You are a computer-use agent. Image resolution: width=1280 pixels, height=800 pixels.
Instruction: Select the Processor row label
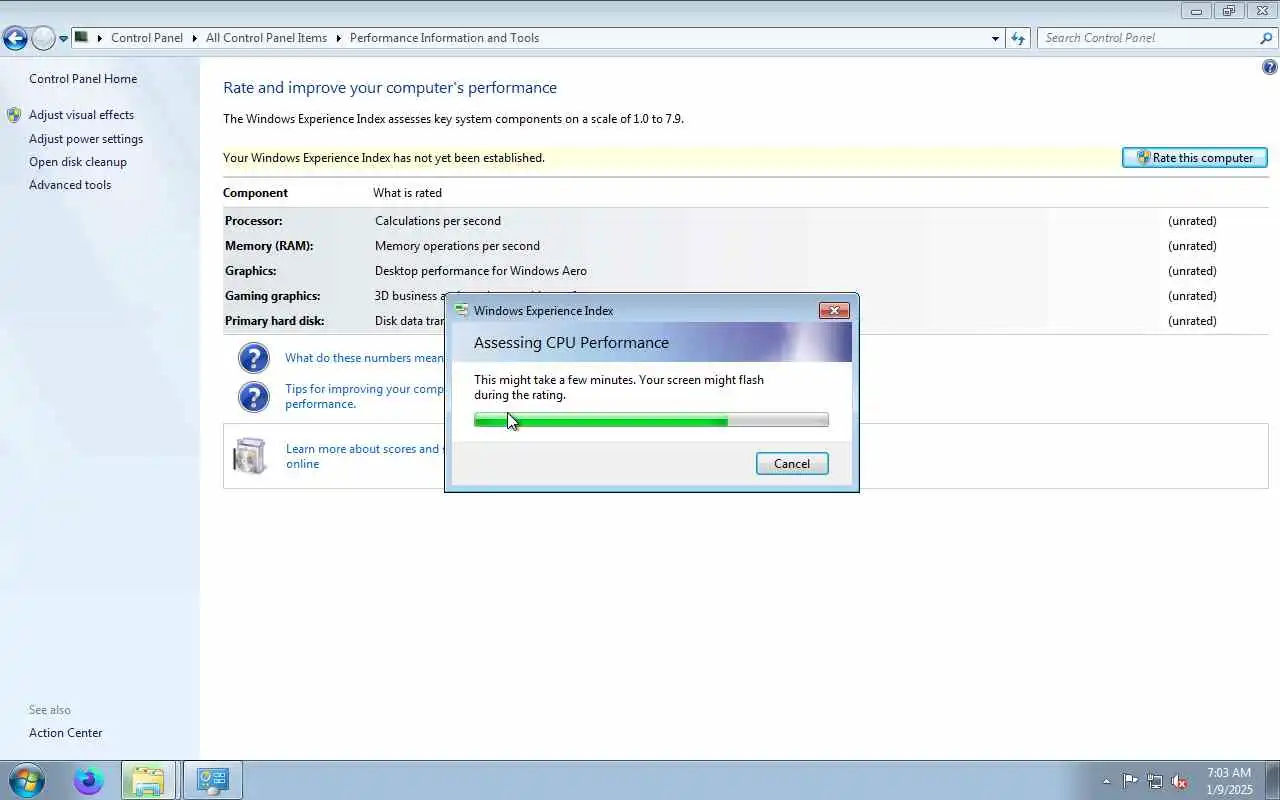[253, 221]
